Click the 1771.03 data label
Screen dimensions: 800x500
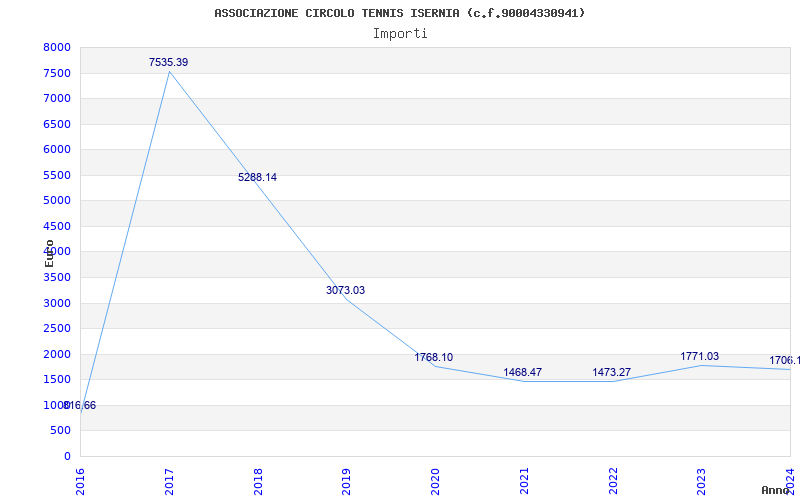coord(699,356)
